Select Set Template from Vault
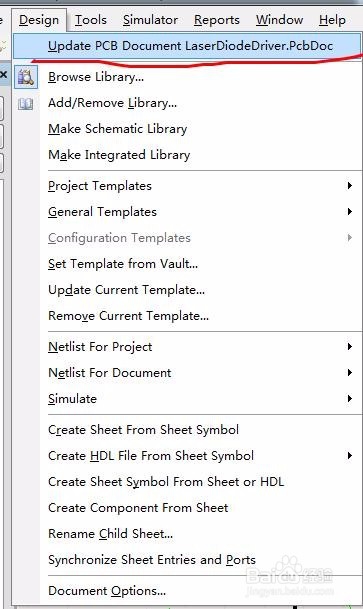The width and height of the screenshot is (363, 609). click(123, 264)
